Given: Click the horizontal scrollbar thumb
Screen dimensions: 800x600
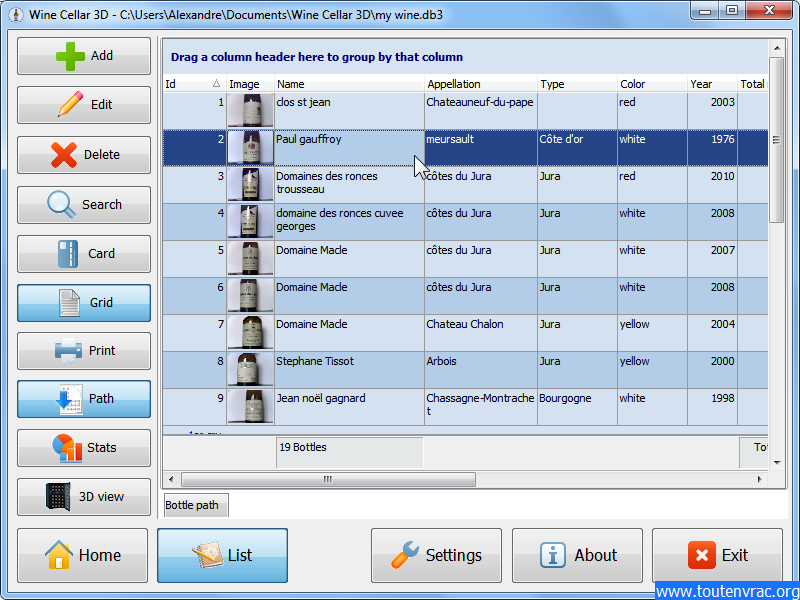Looking at the screenshot, I should [x=329, y=479].
